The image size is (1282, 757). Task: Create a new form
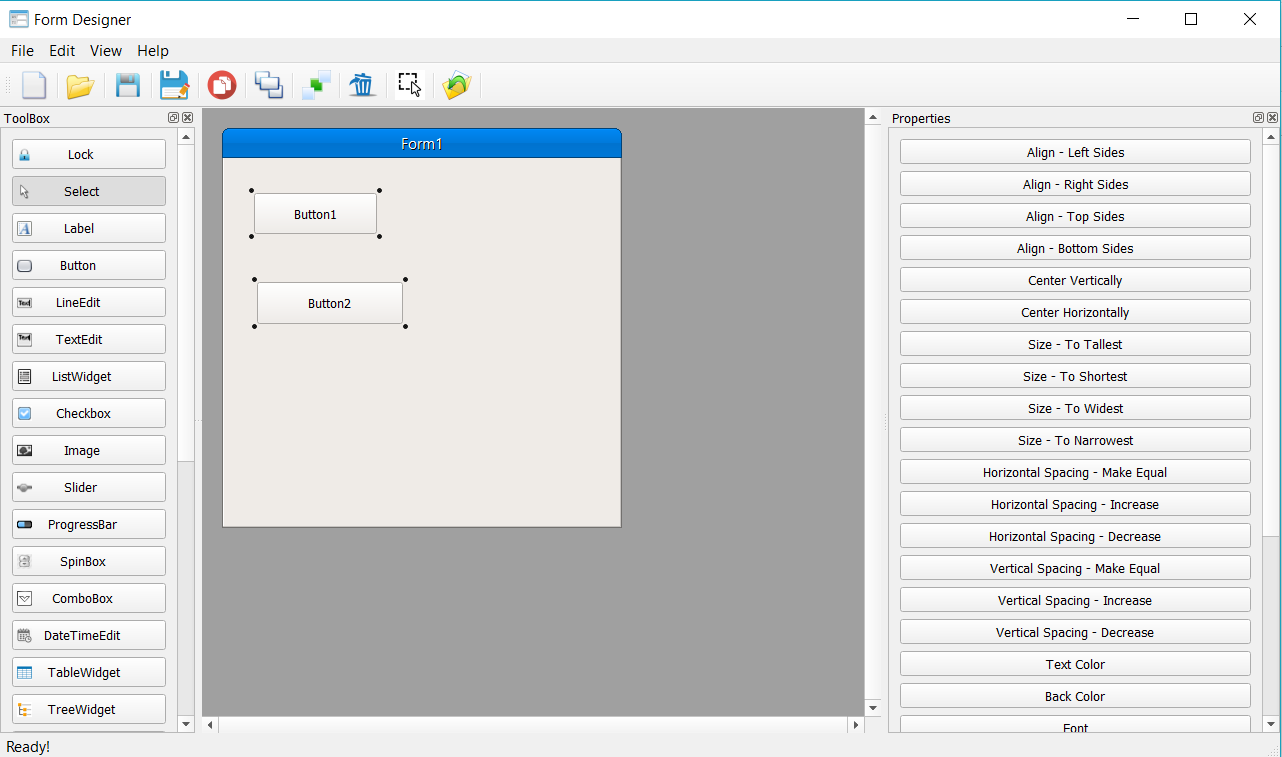click(34, 85)
